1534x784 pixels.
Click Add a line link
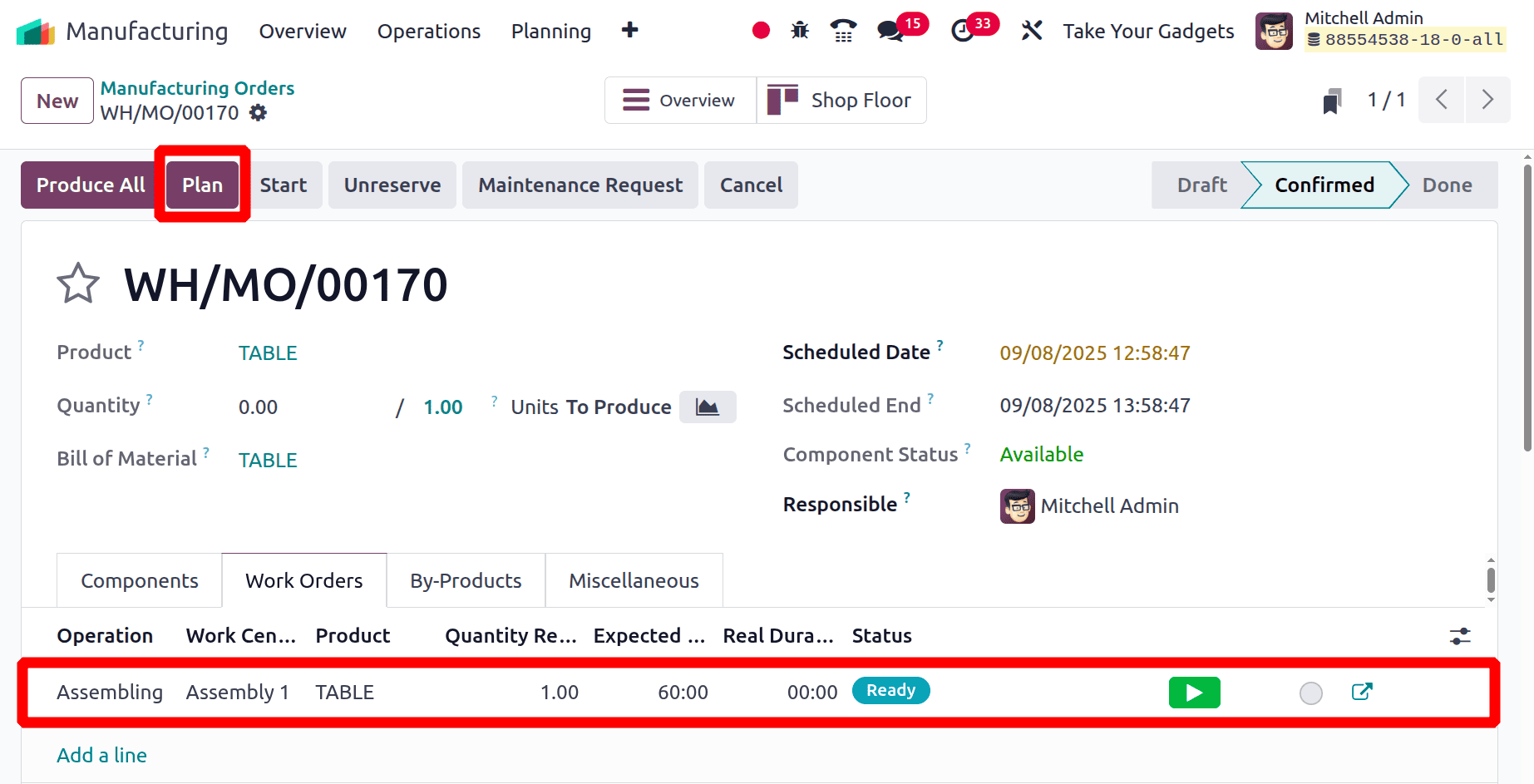(101, 755)
